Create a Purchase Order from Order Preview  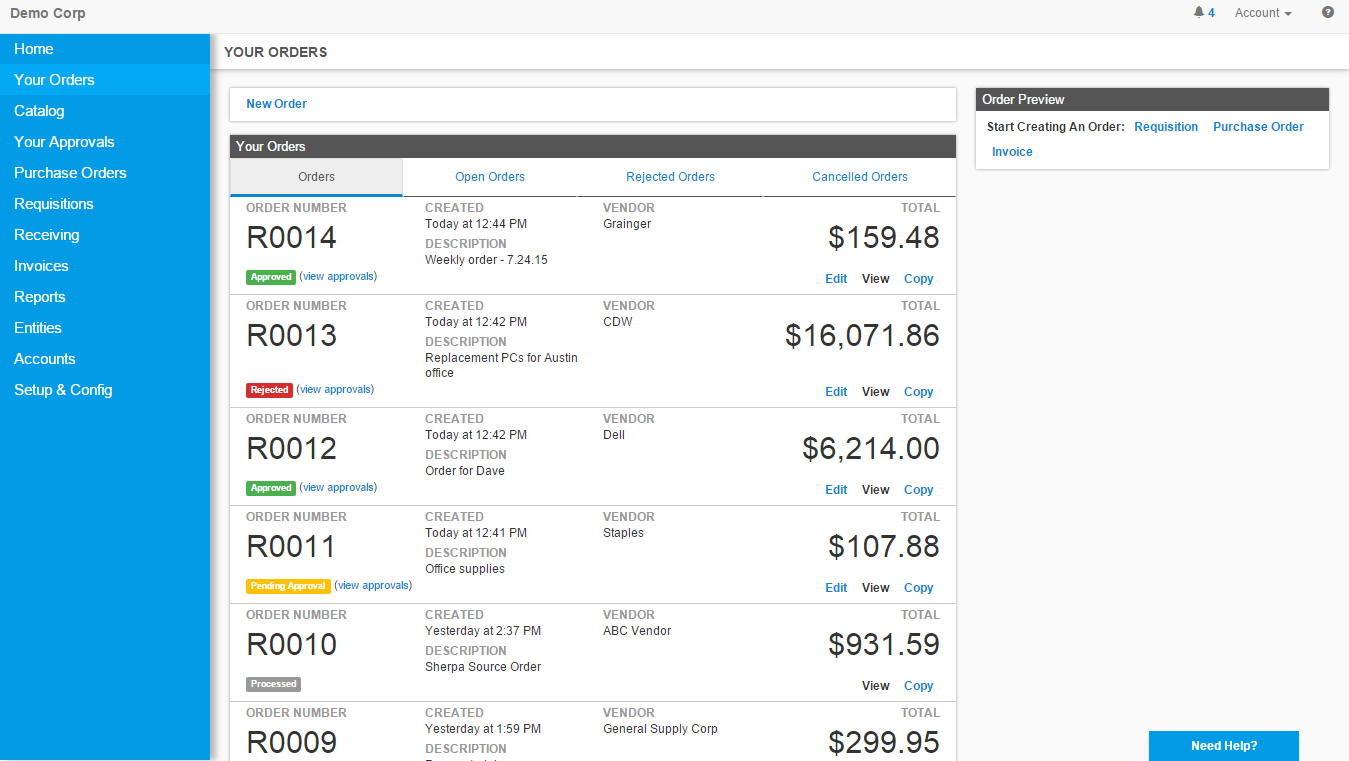click(x=1258, y=127)
